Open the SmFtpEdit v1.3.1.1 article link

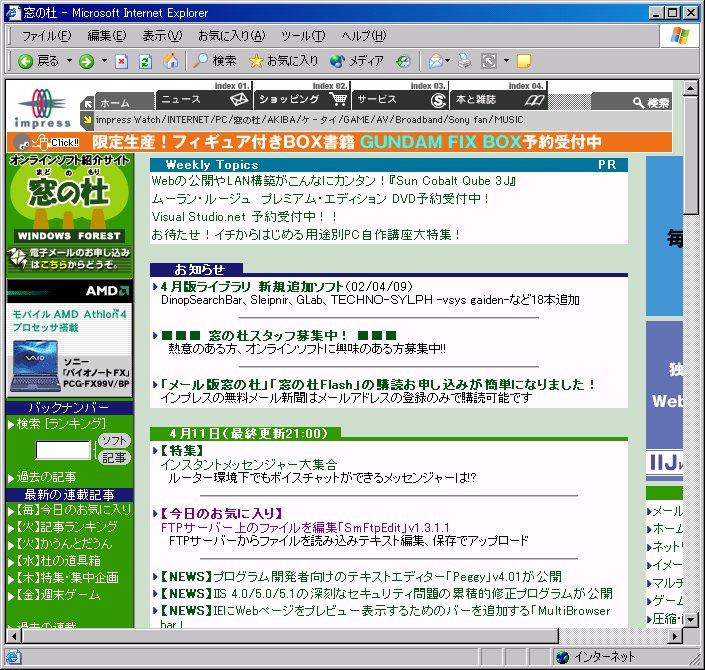coord(305,527)
